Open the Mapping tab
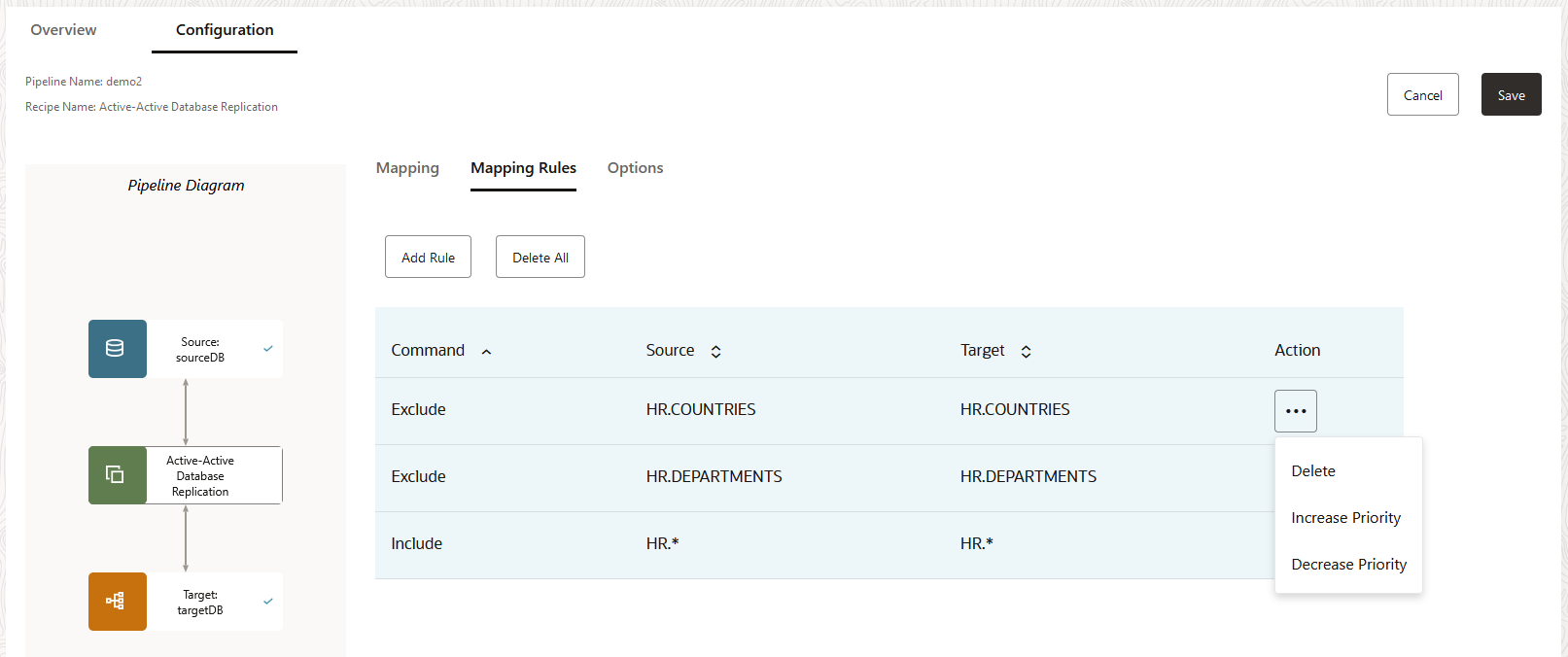 (407, 168)
